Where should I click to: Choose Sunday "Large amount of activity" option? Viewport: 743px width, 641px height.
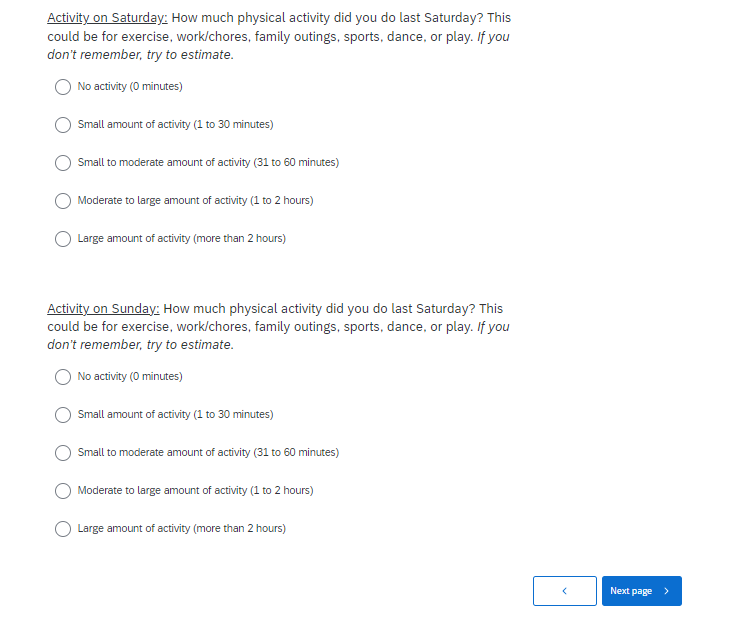(x=63, y=529)
